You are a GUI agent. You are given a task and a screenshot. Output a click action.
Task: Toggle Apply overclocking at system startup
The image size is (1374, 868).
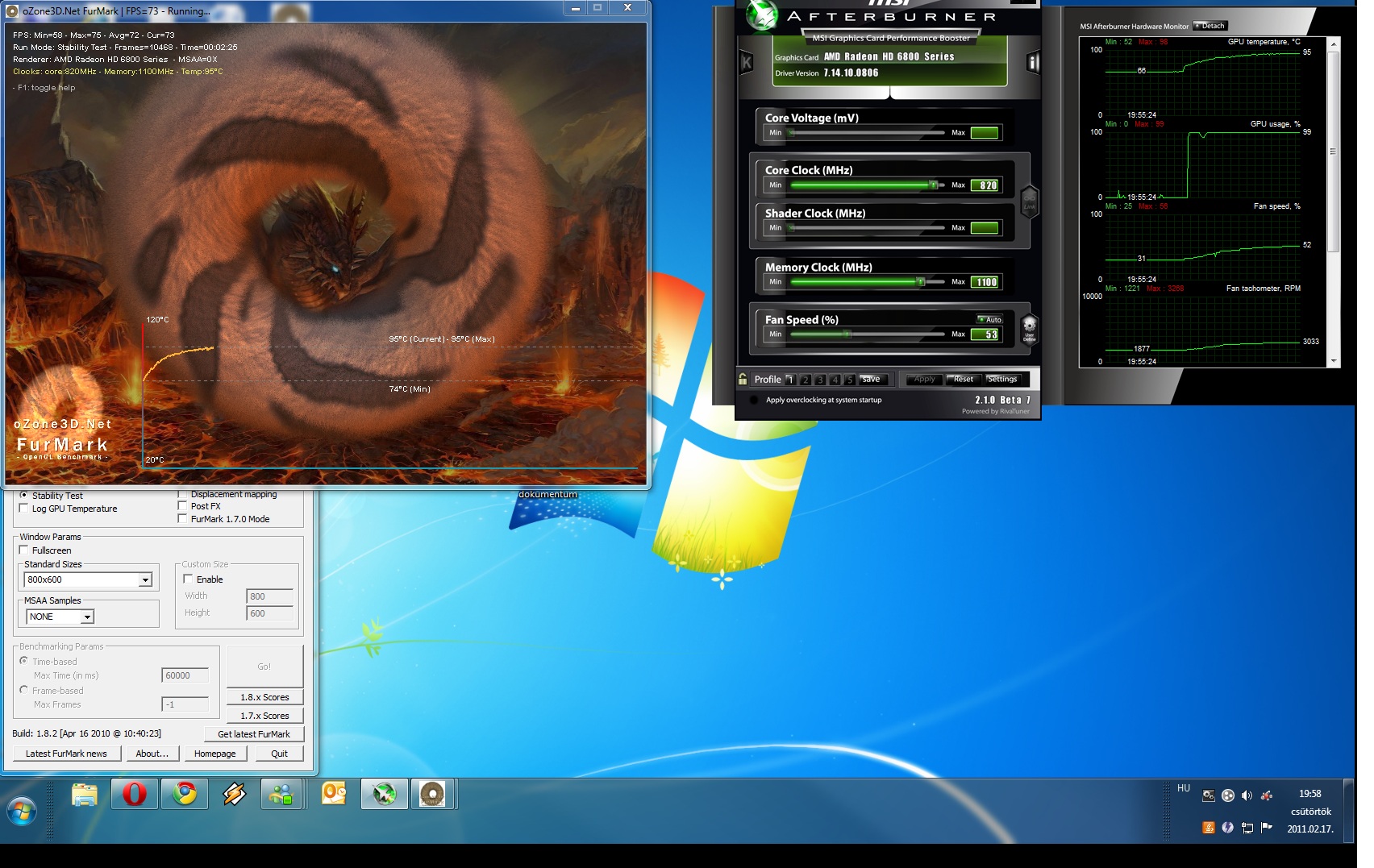[754, 400]
